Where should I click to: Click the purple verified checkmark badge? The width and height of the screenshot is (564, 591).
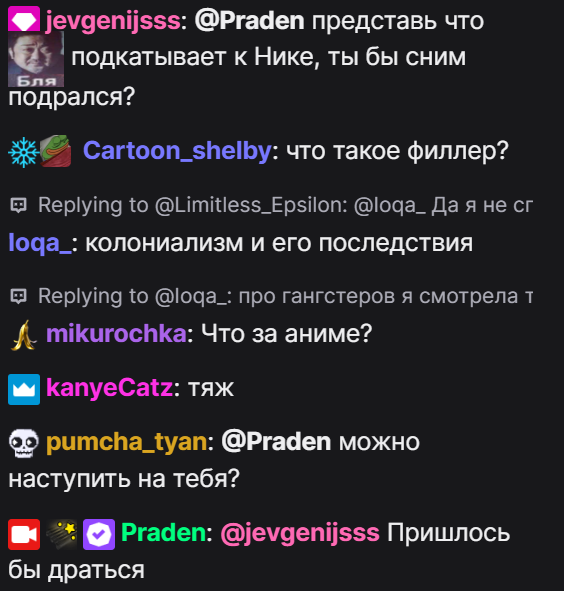pyautogui.click(x=99, y=534)
